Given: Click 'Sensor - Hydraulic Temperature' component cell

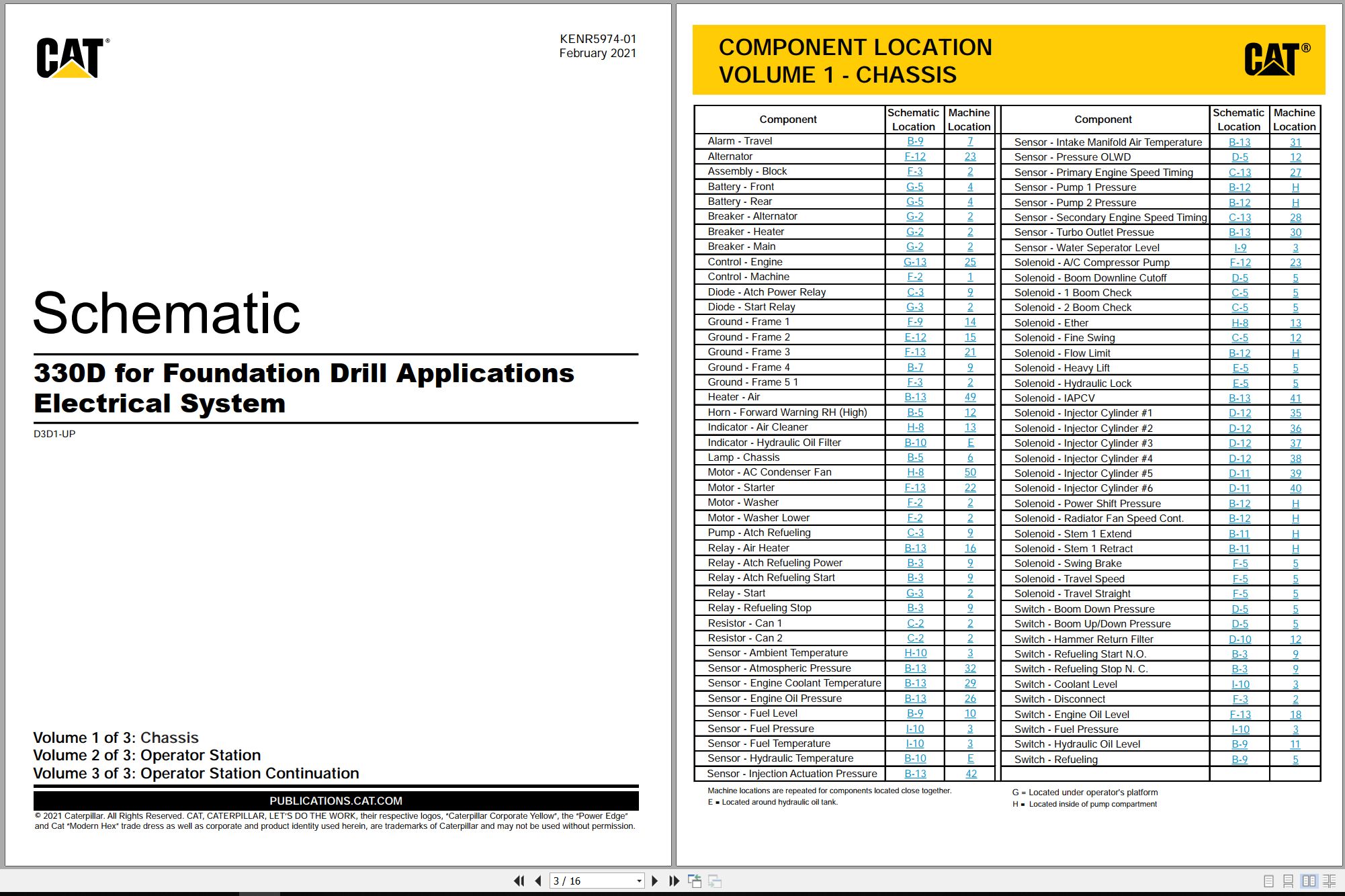Looking at the screenshot, I should [x=789, y=758].
